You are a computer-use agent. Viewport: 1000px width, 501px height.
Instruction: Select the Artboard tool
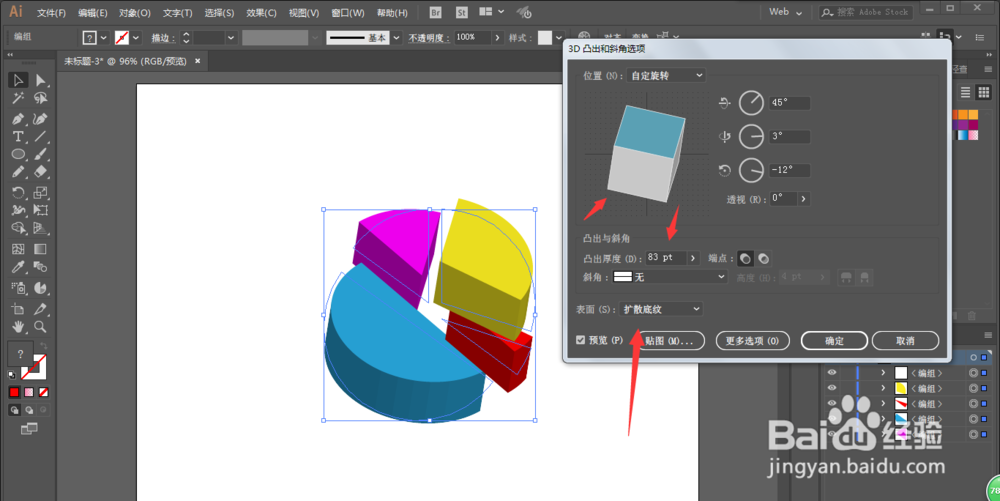pyautogui.click(x=18, y=309)
